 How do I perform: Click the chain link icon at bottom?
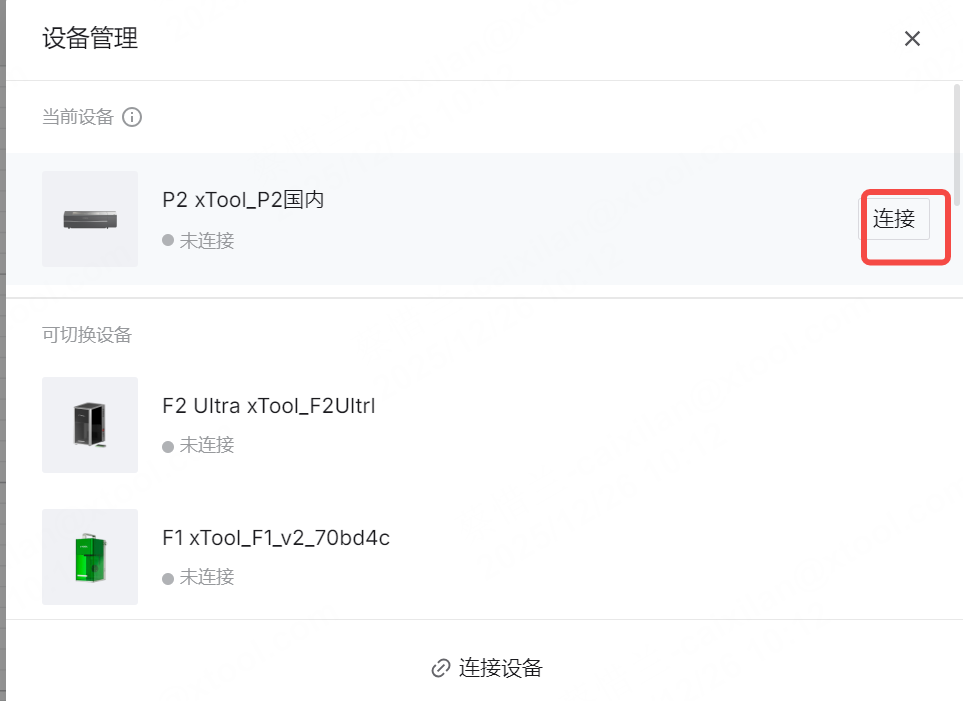click(x=440, y=668)
